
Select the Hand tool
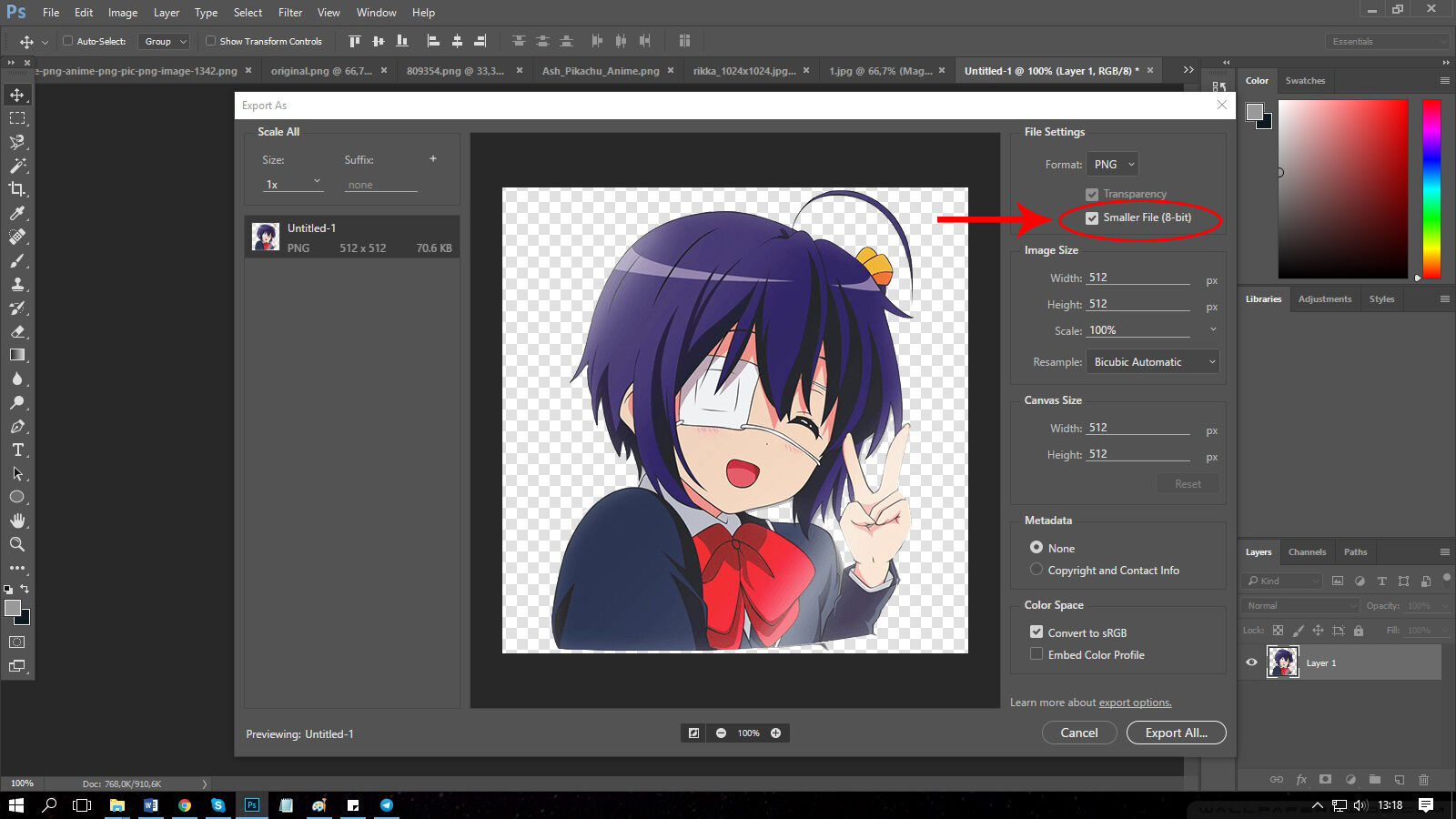pos(17,521)
